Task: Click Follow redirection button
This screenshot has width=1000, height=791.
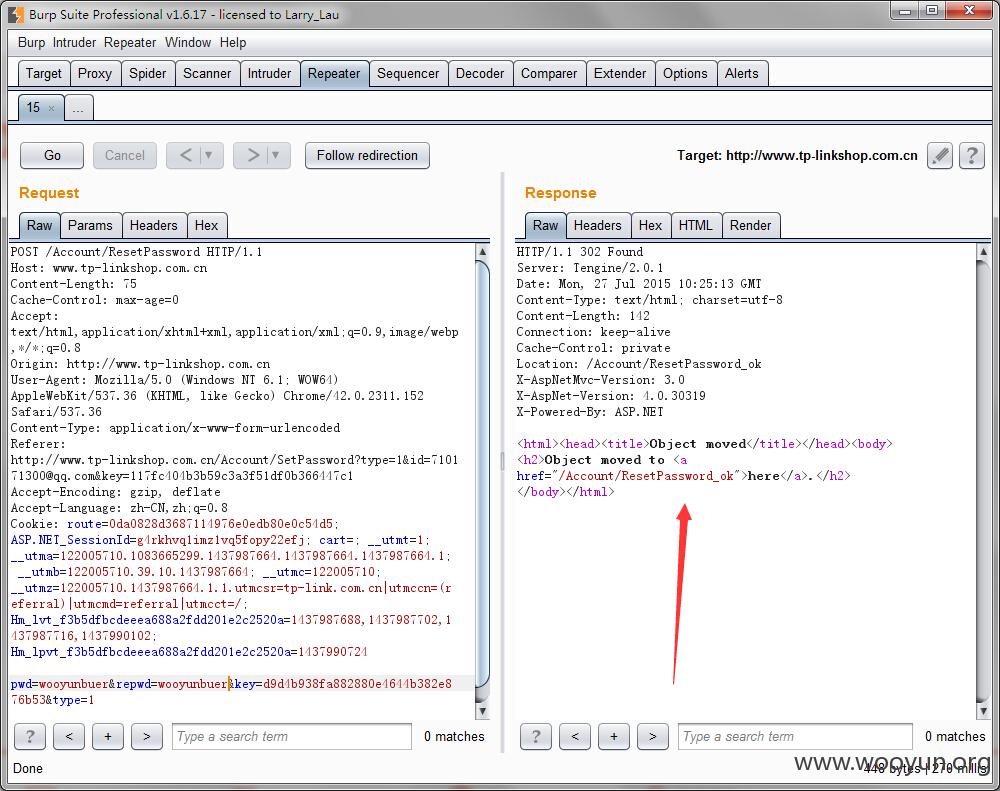Action: [x=367, y=156]
